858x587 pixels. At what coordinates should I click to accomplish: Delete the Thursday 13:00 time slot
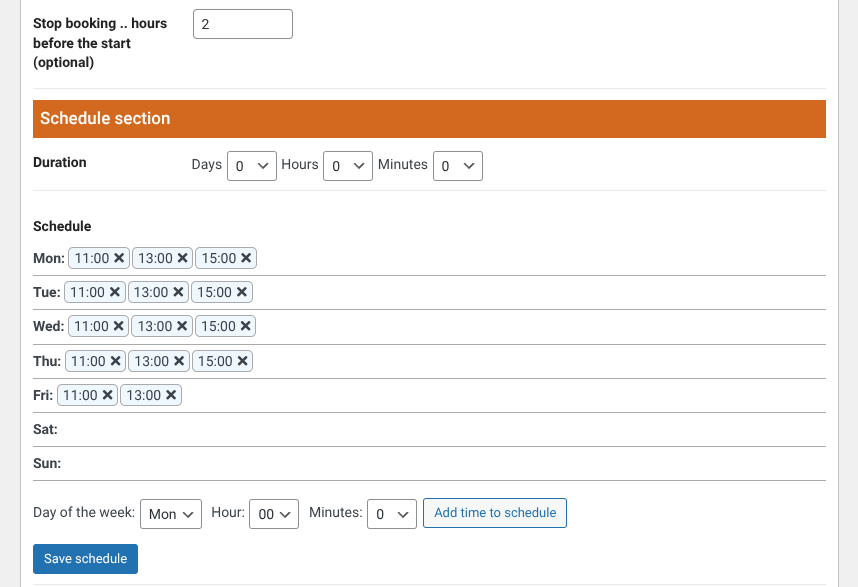(x=179, y=361)
